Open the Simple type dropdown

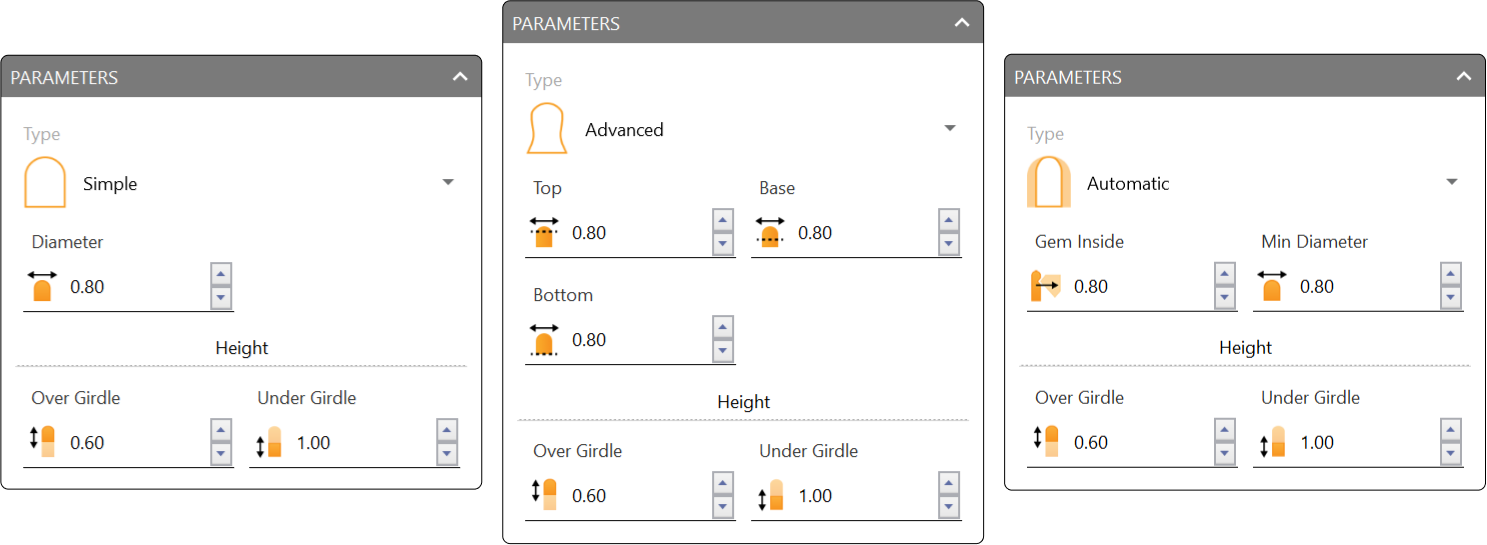tap(448, 182)
